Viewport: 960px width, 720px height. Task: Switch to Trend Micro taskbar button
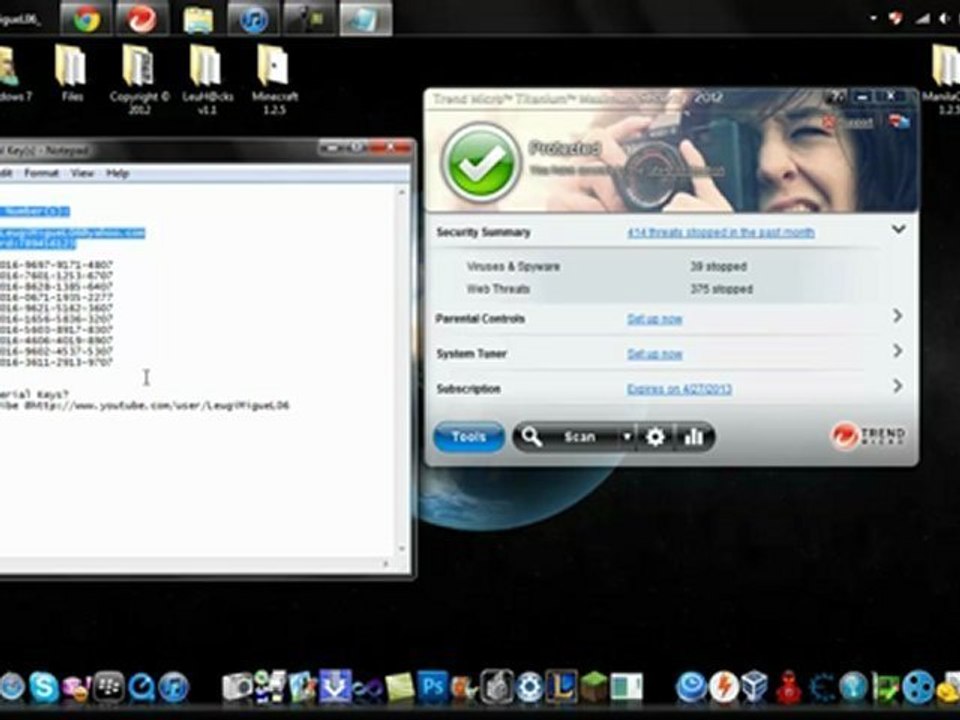coord(141,18)
